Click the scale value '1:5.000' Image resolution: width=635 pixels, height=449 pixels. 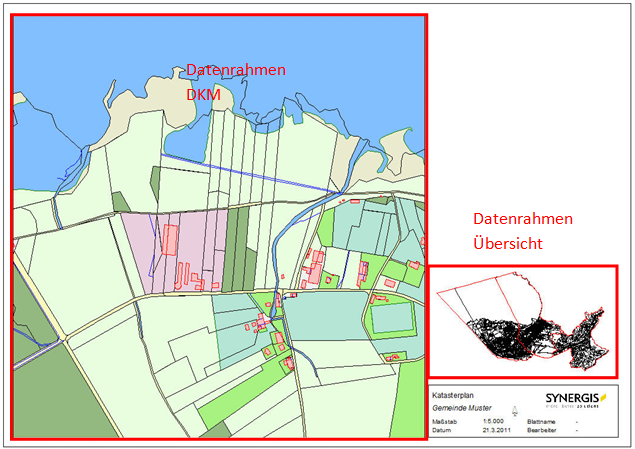coord(493,421)
